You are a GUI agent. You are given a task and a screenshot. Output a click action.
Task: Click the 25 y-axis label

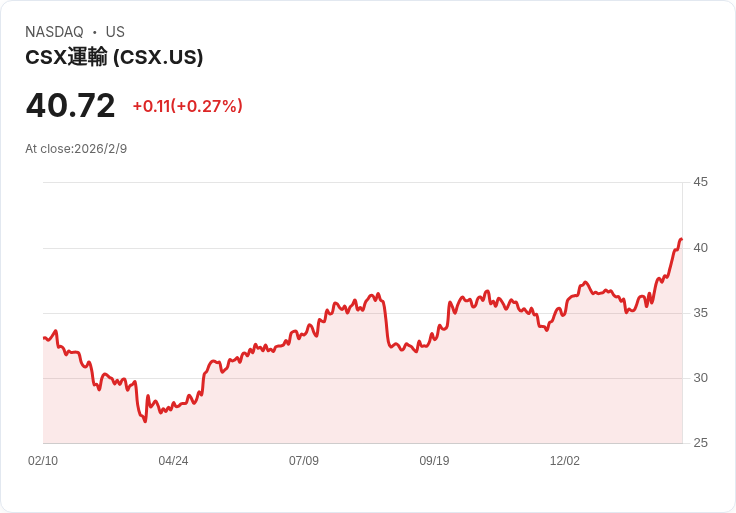click(x=700, y=443)
